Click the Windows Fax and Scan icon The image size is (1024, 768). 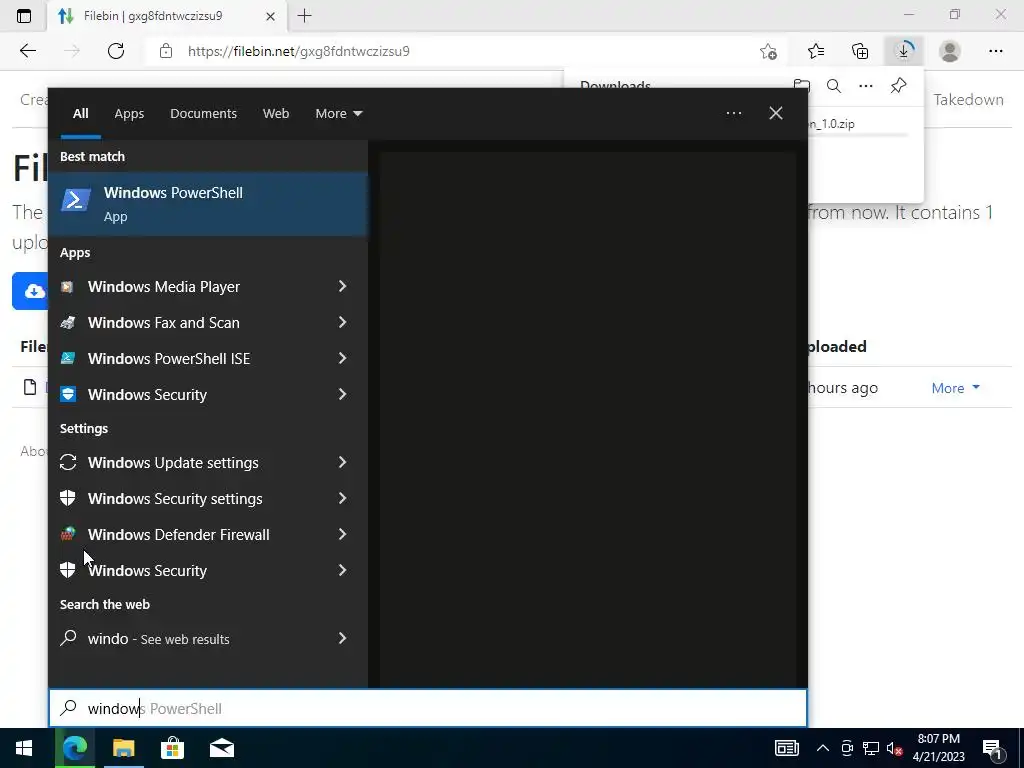point(67,323)
